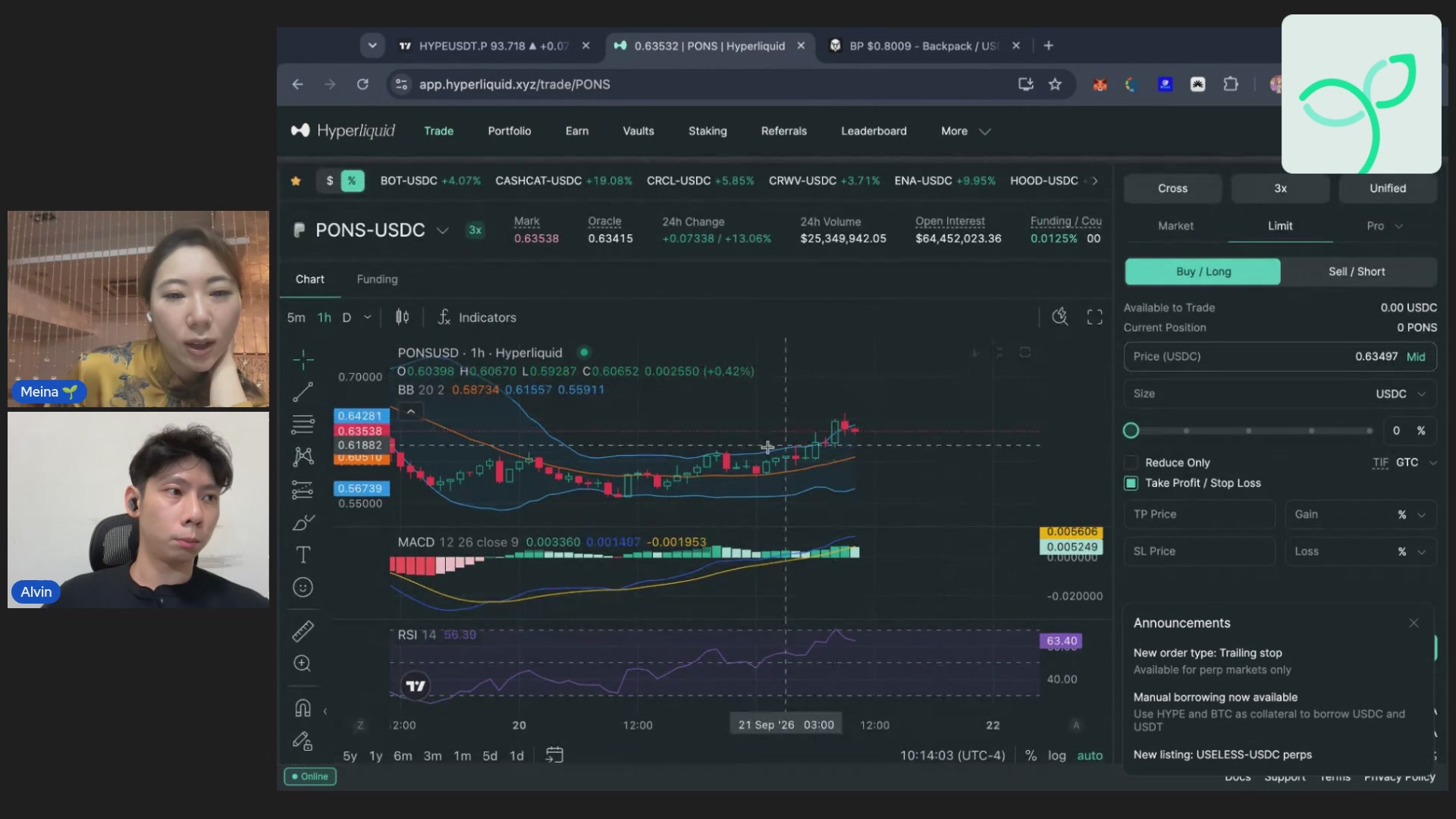The image size is (1456, 819).
Task: Open the Indicators menu
Action: [477, 317]
